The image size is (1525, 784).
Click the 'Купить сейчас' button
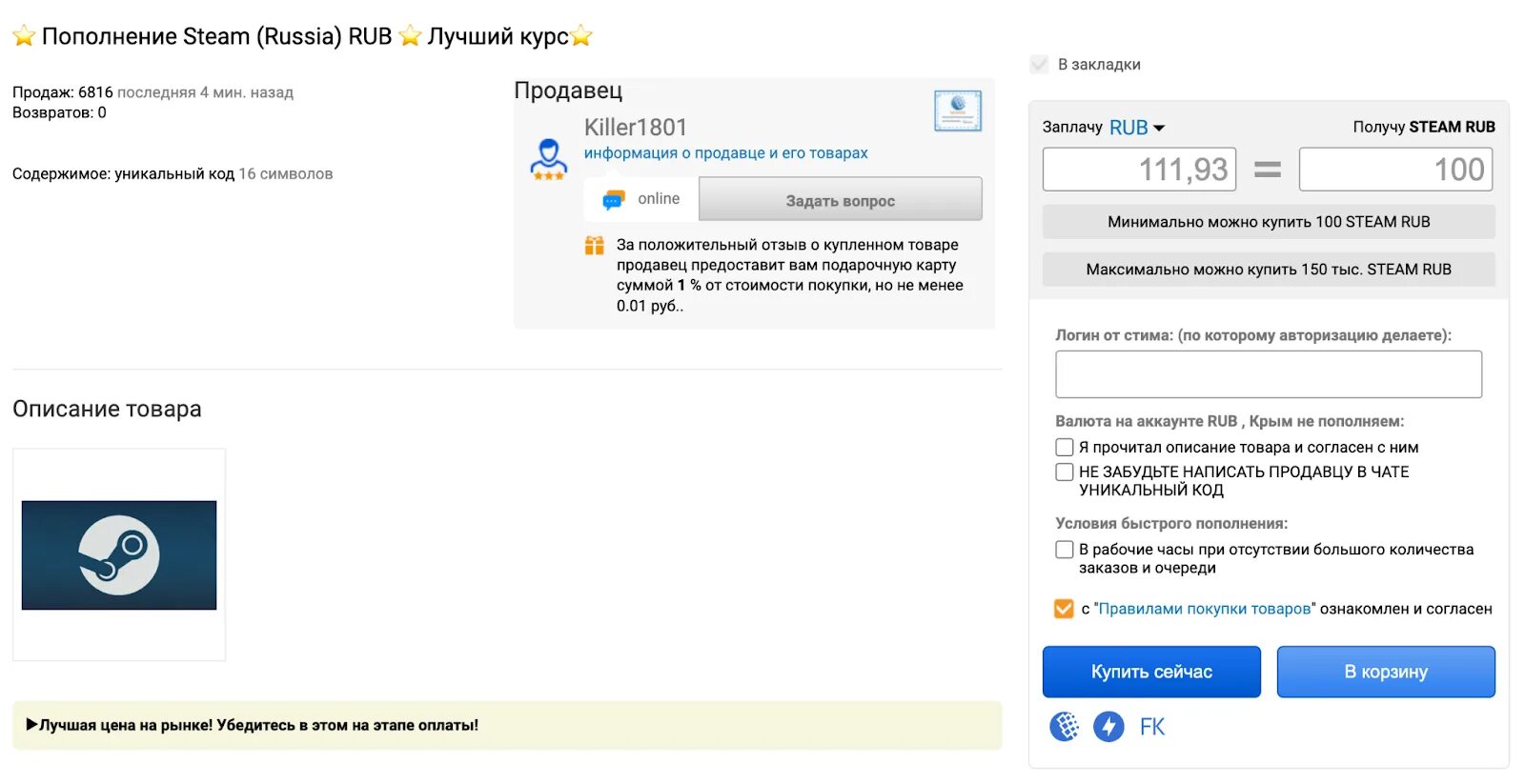(x=1151, y=672)
